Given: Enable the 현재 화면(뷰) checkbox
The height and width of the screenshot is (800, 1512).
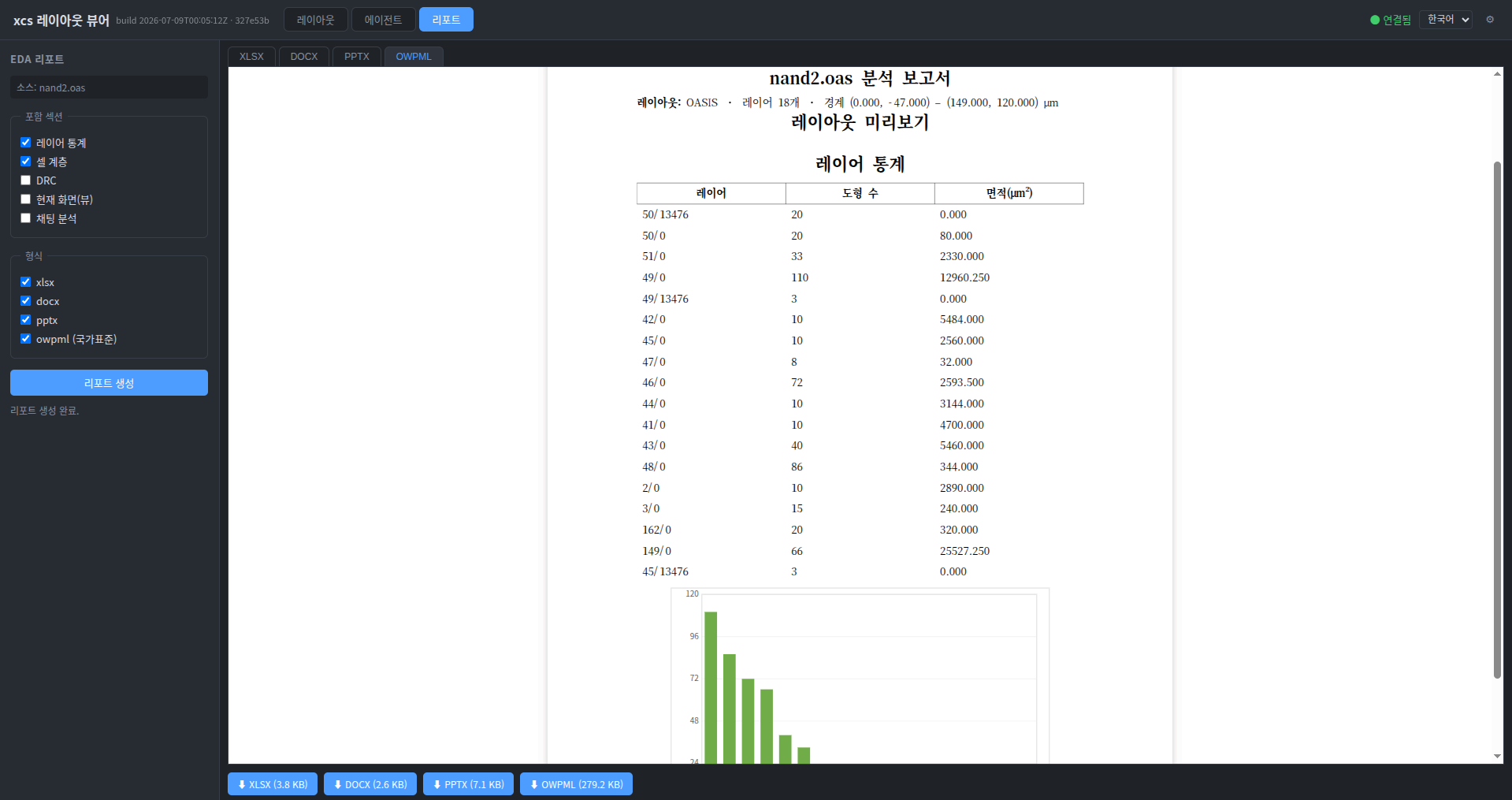Looking at the screenshot, I should coord(25,199).
